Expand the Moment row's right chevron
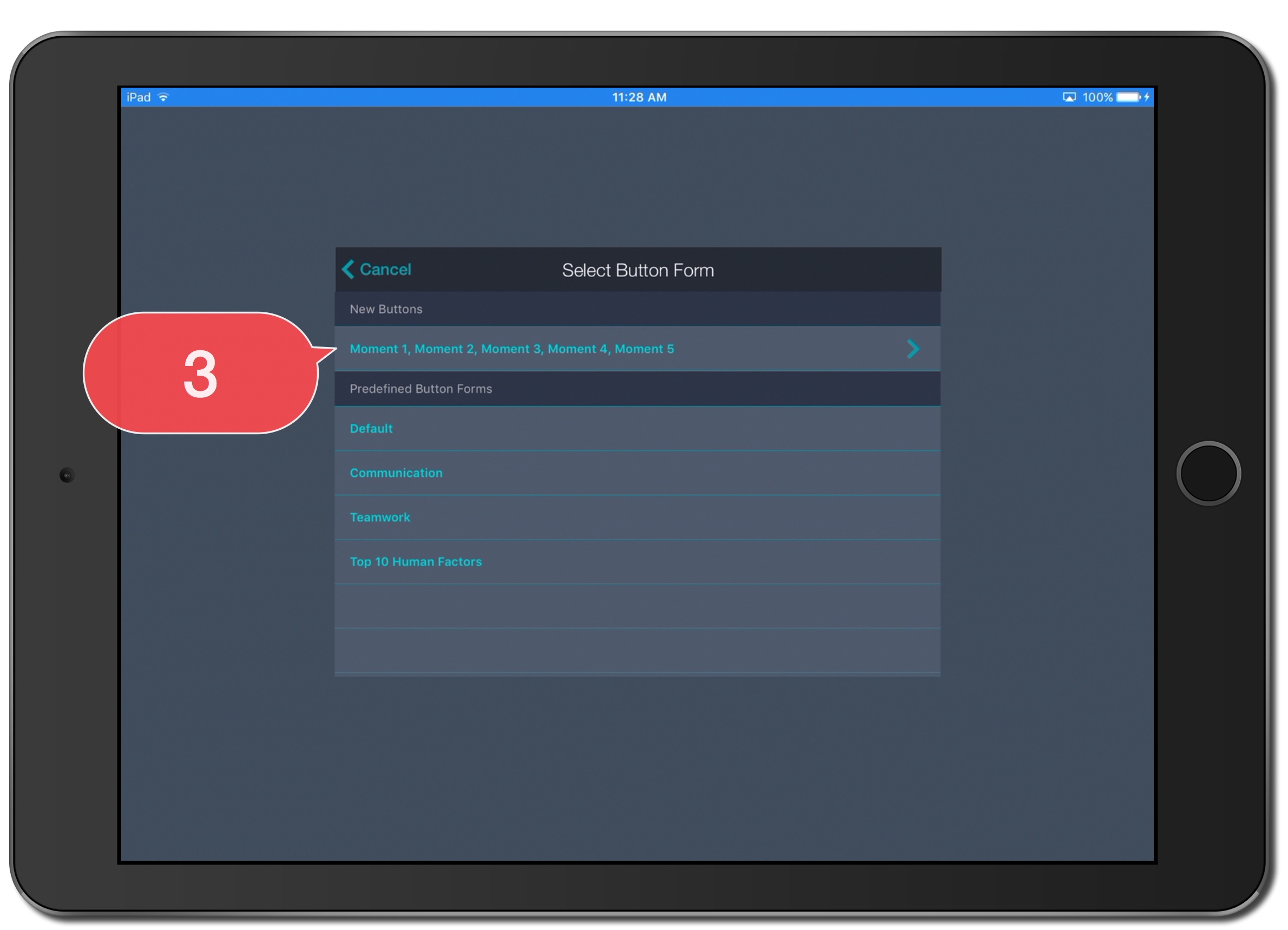 [x=912, y=349]
